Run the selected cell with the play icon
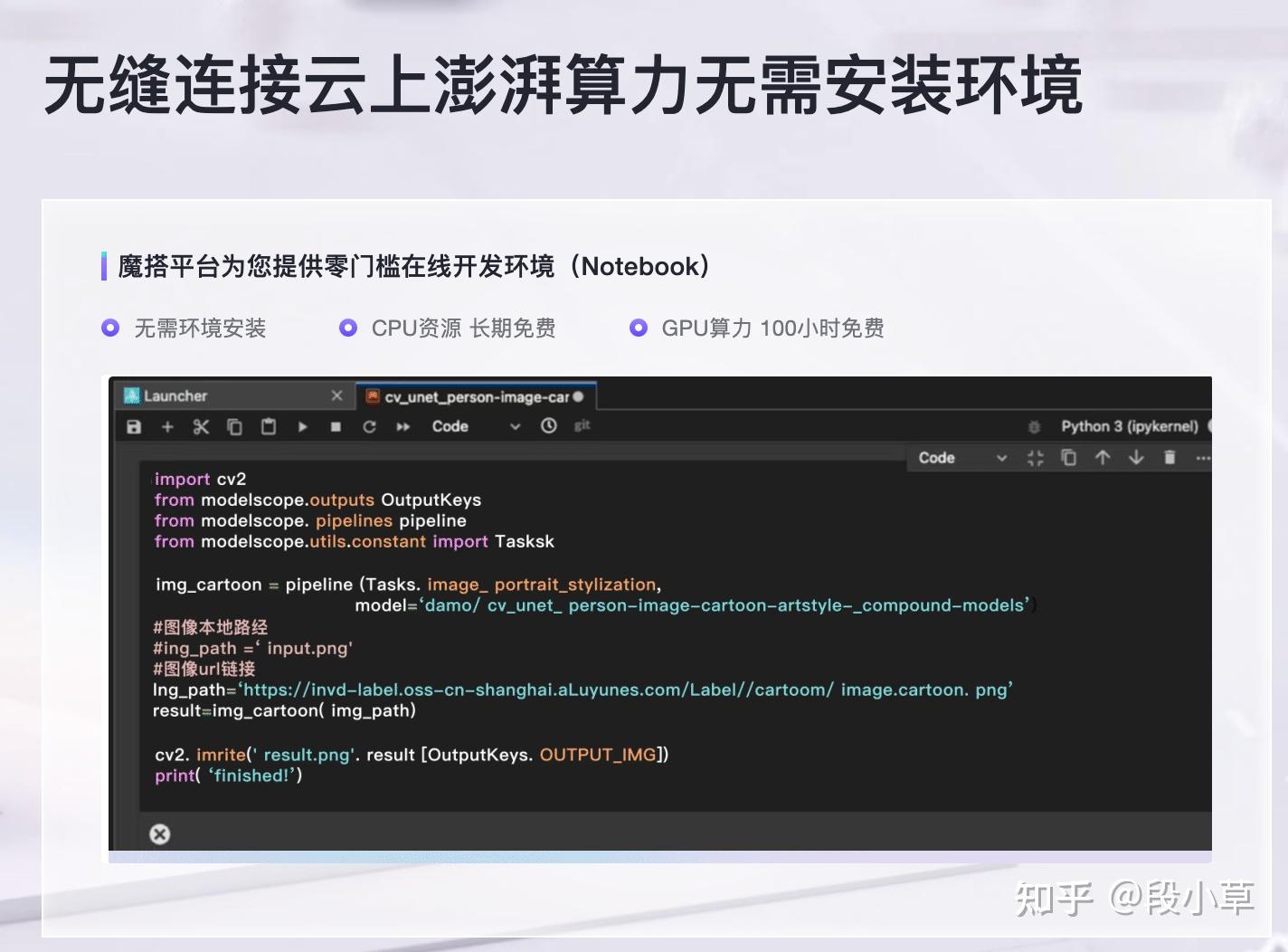This screenshot has width=1288, height=952. (302, 427)
